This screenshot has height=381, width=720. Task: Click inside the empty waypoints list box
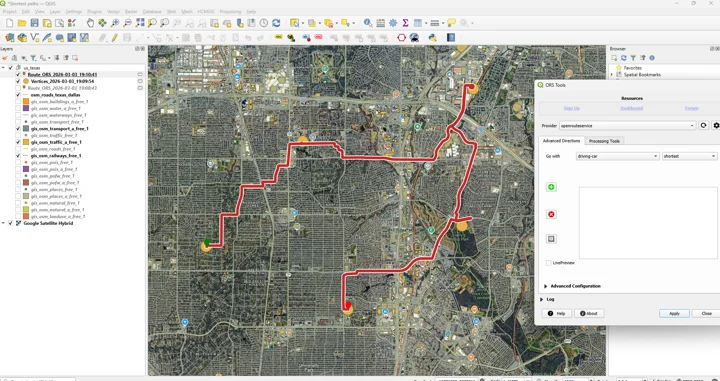click(x=648, y=223)
